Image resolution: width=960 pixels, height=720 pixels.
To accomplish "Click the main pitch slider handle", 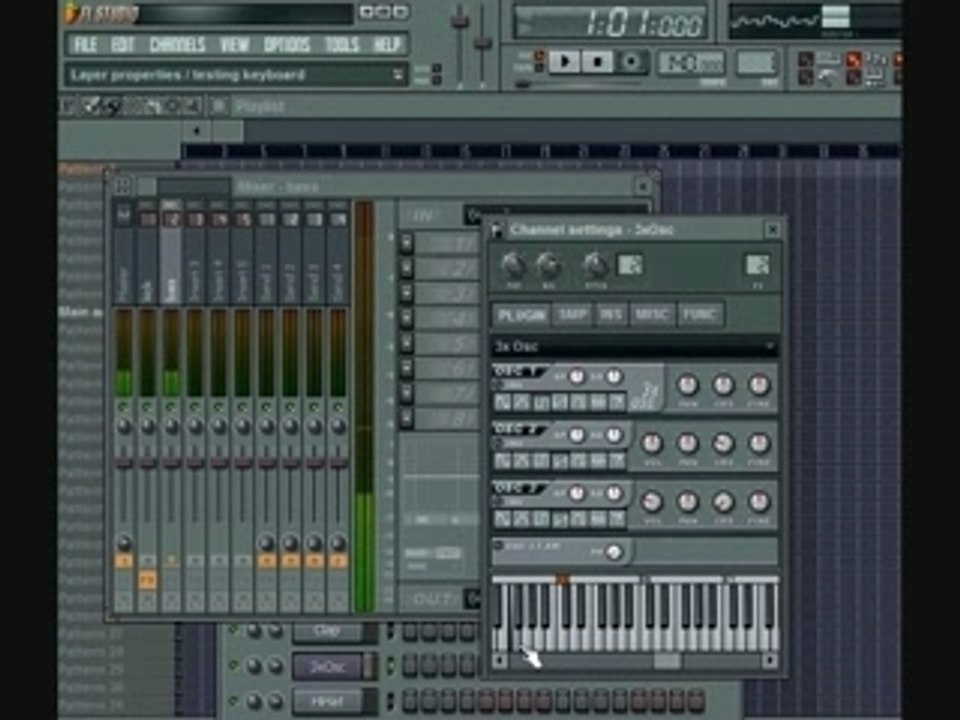I will click(x=483, y=42).
